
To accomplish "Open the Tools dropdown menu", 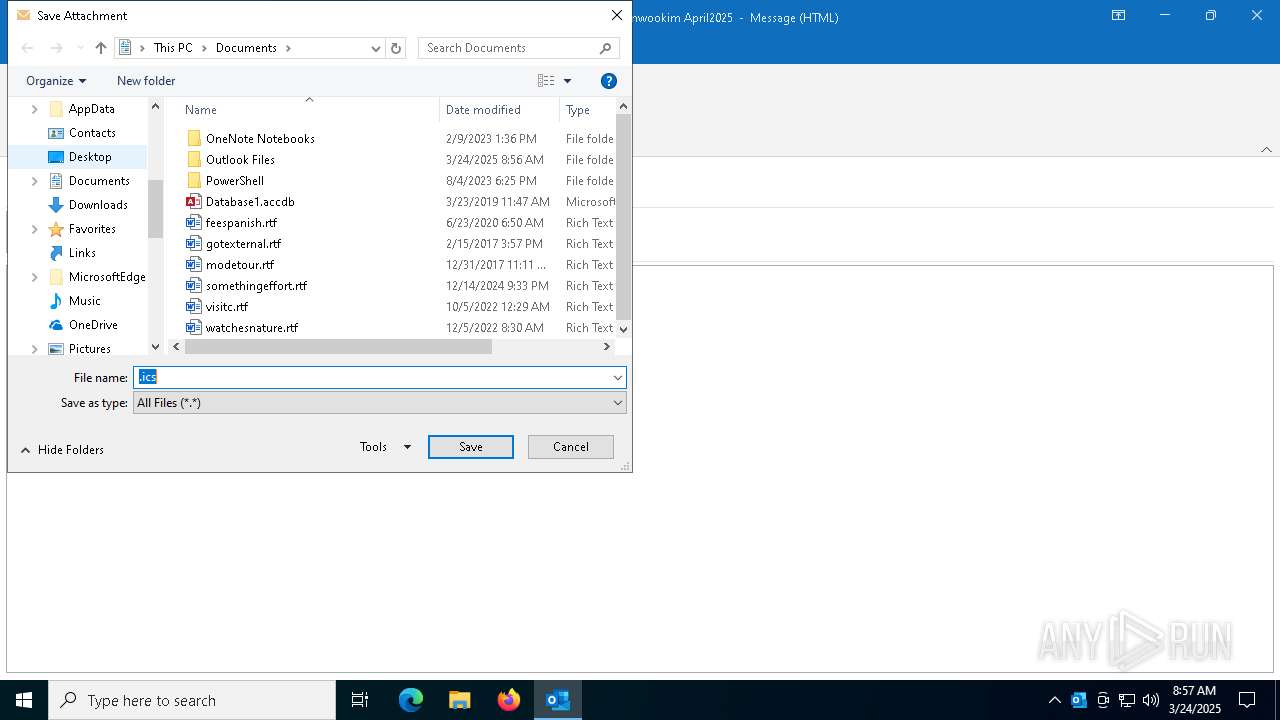I will (x=386, y=447).
